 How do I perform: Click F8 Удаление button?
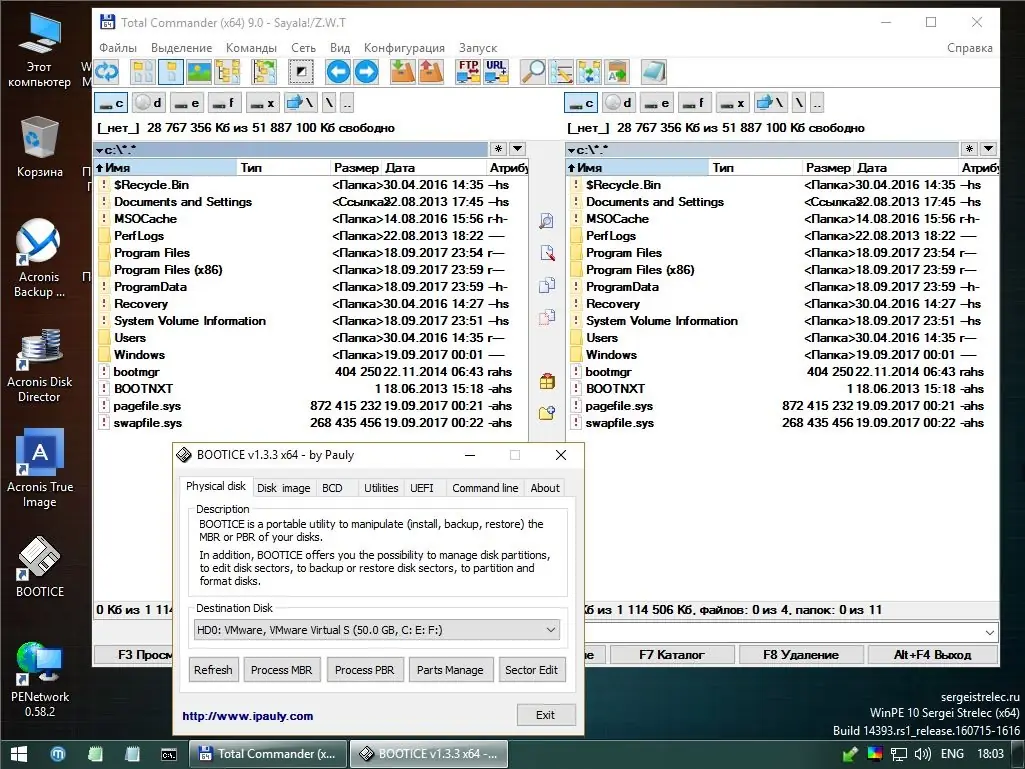pyautogui.click(x=801, y=655)
